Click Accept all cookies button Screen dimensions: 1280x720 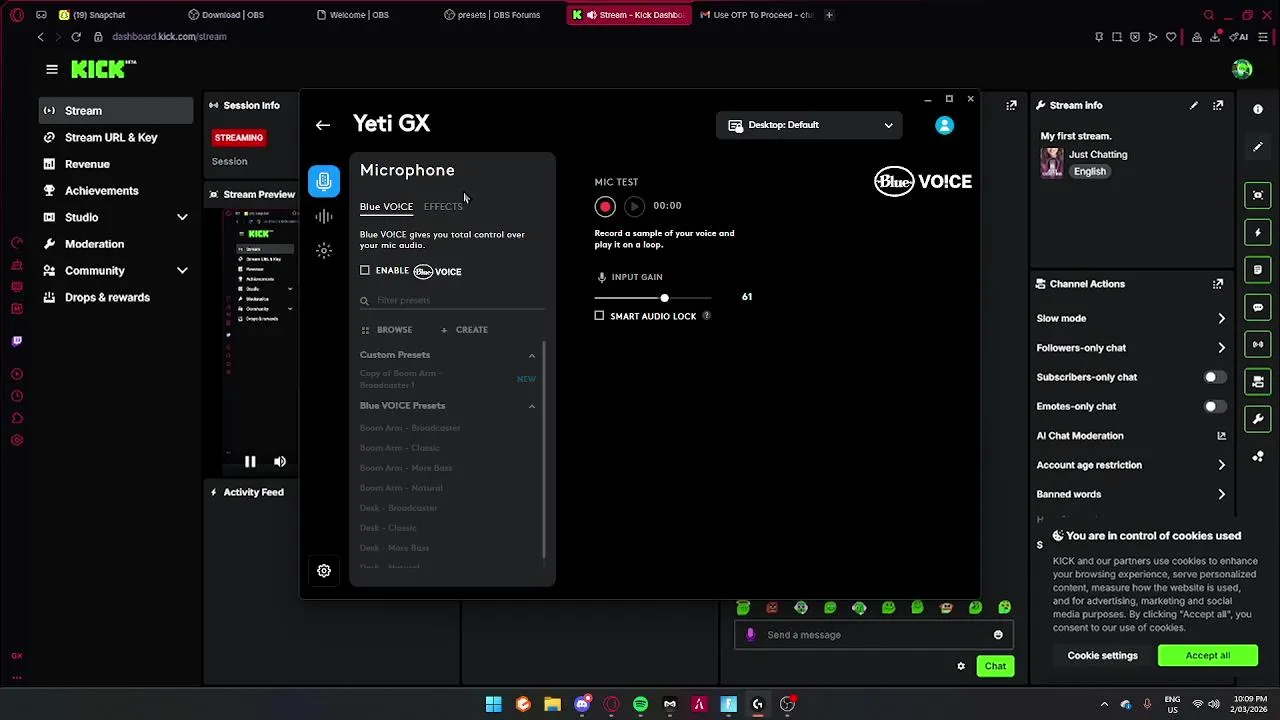click(1208, 656)
